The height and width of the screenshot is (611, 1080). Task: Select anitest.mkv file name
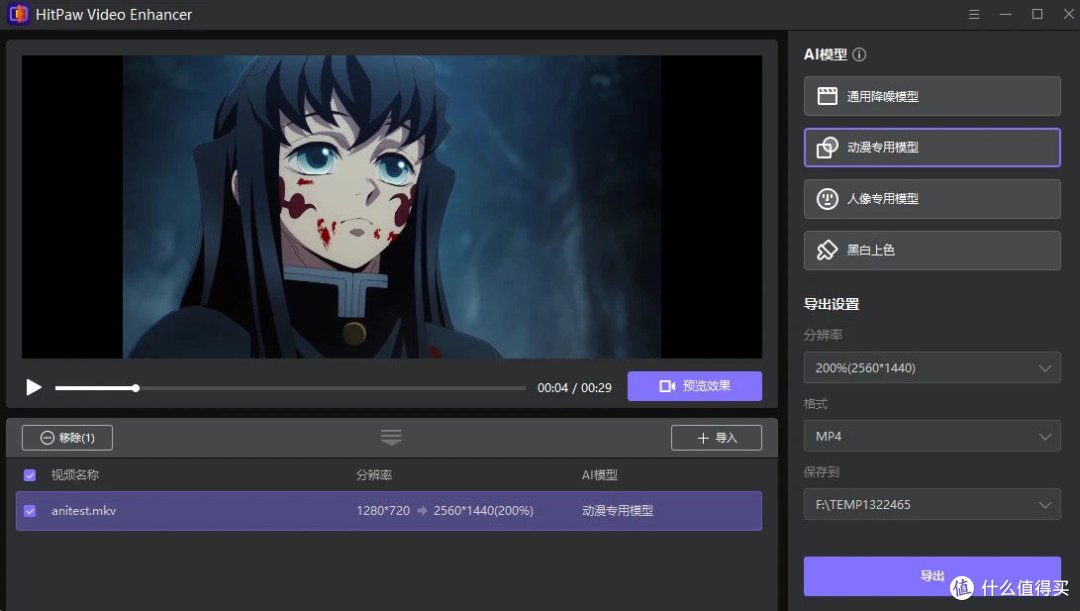(x=83, y=511)
